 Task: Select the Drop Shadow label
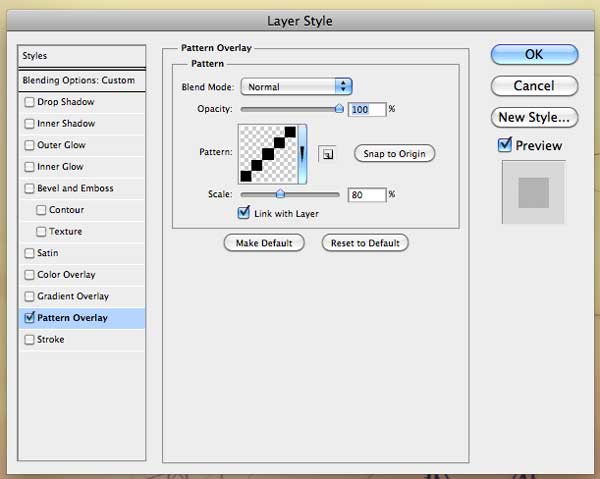[65, 102]
